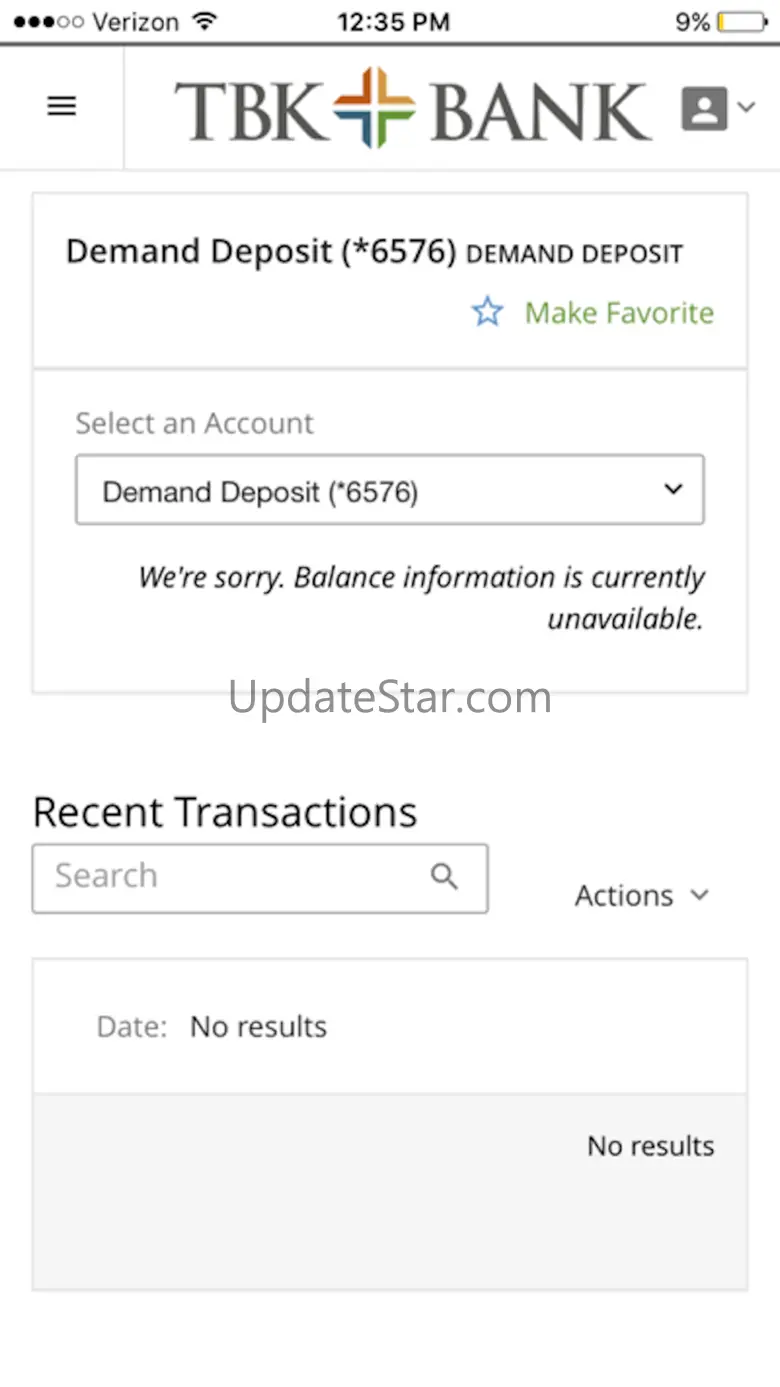Click the Date: No results row
The image size is (780, 1387).
pos(389,1026)
